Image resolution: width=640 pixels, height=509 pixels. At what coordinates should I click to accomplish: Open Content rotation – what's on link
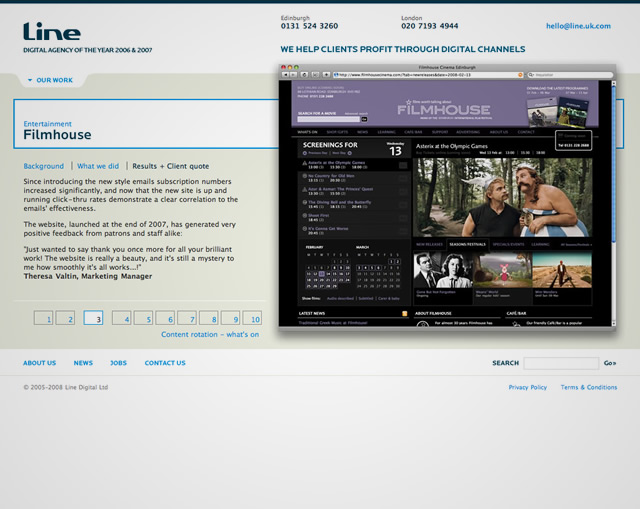(210, 334)
